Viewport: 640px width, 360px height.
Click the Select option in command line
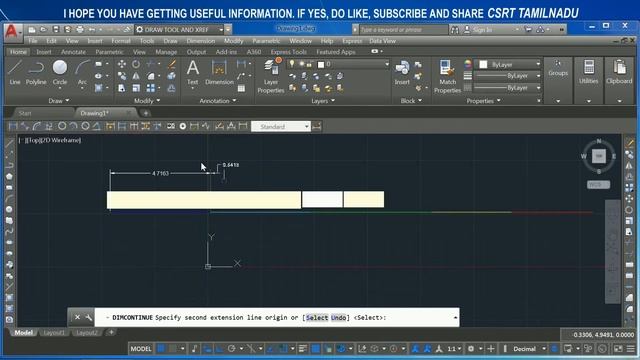pos(317,318)
